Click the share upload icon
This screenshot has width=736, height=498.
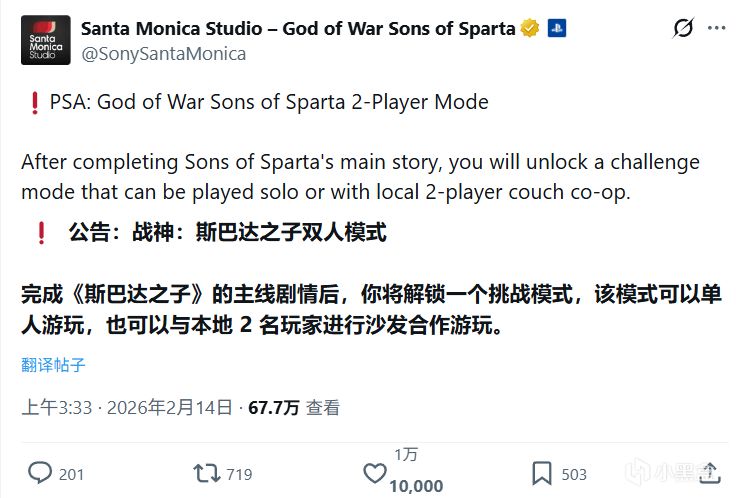point(707,473)
